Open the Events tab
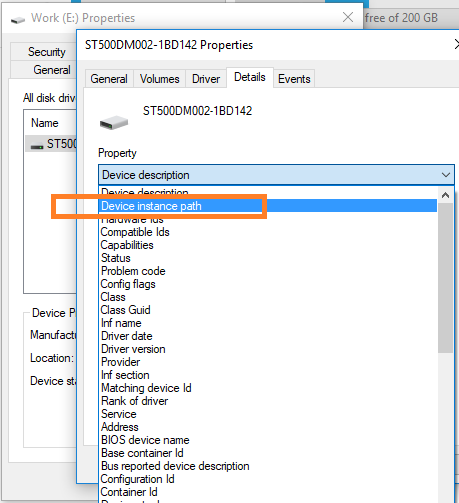The image size is (459, 503). 294,79
